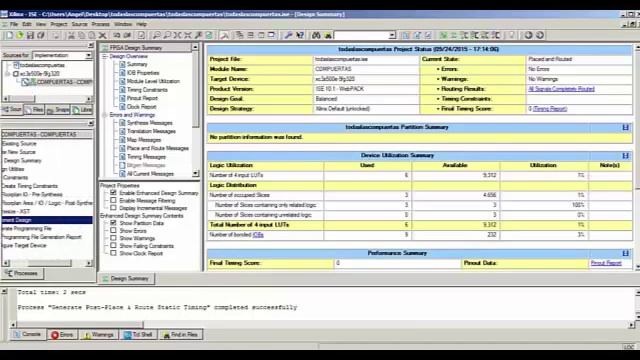Click the What's This help cursor icon
The height and width of the screenshot is (360, 640).
(300, 36)
